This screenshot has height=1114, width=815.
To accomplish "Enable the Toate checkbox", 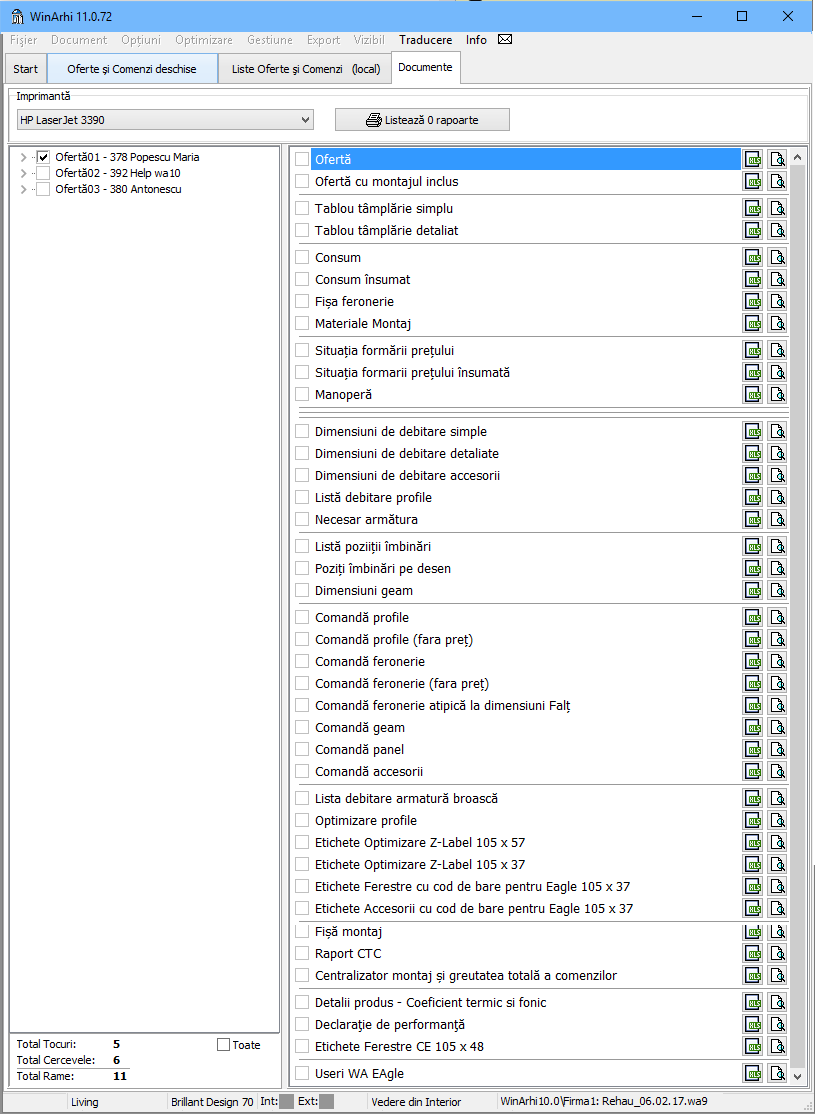I will (223, 1045).
